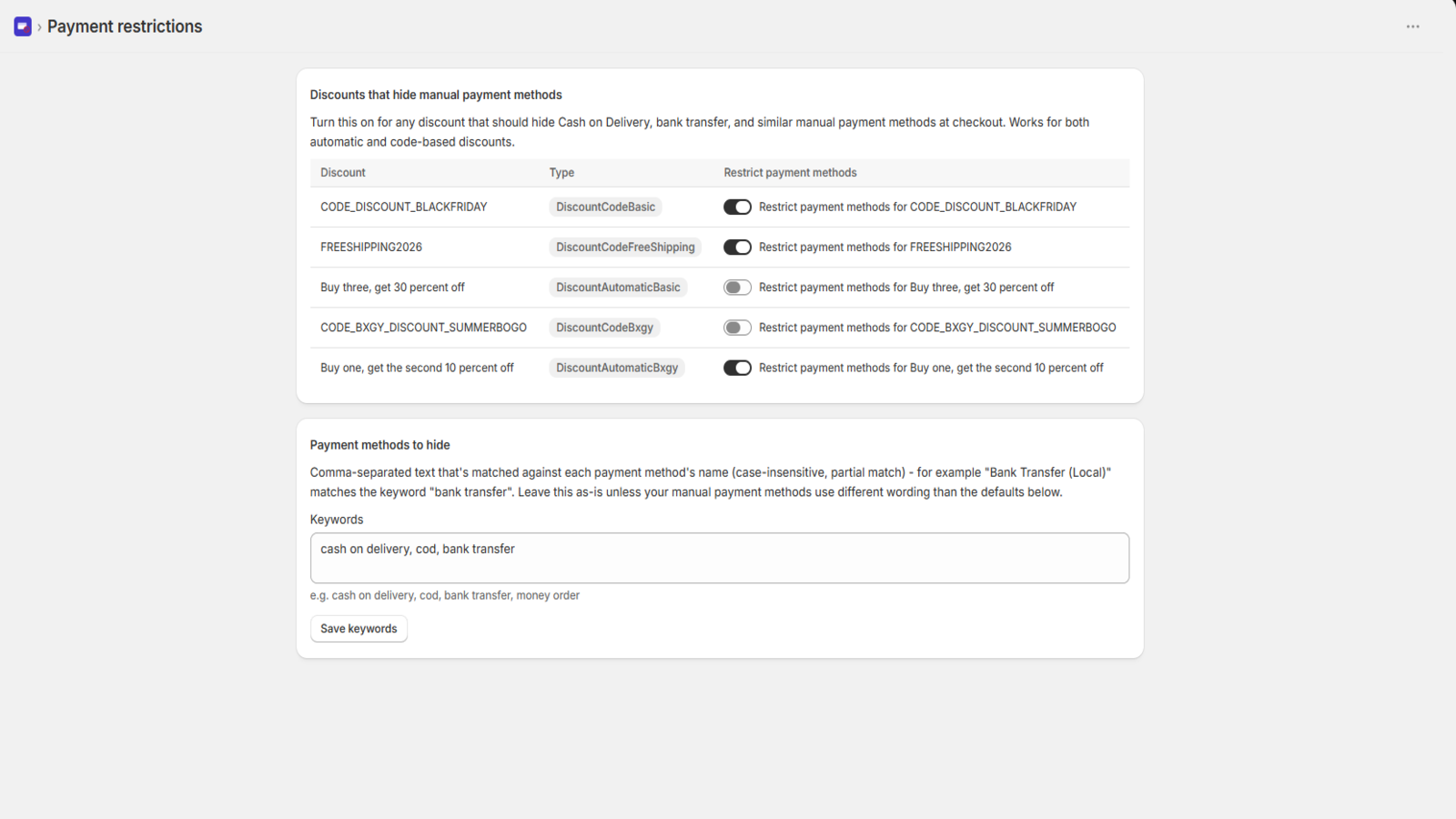Switch off Buy one, get second 10 percent toggle
This screenshot has width=1456, height=819.
tap(737, 368)
